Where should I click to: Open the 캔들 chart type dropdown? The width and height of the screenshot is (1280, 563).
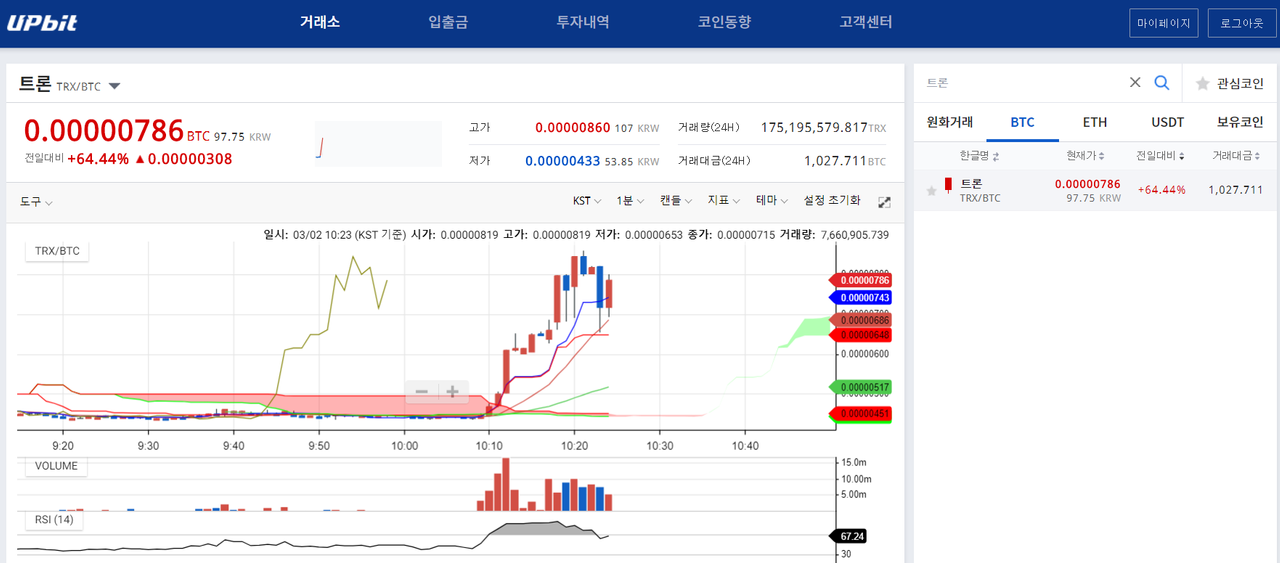(676, 201)
